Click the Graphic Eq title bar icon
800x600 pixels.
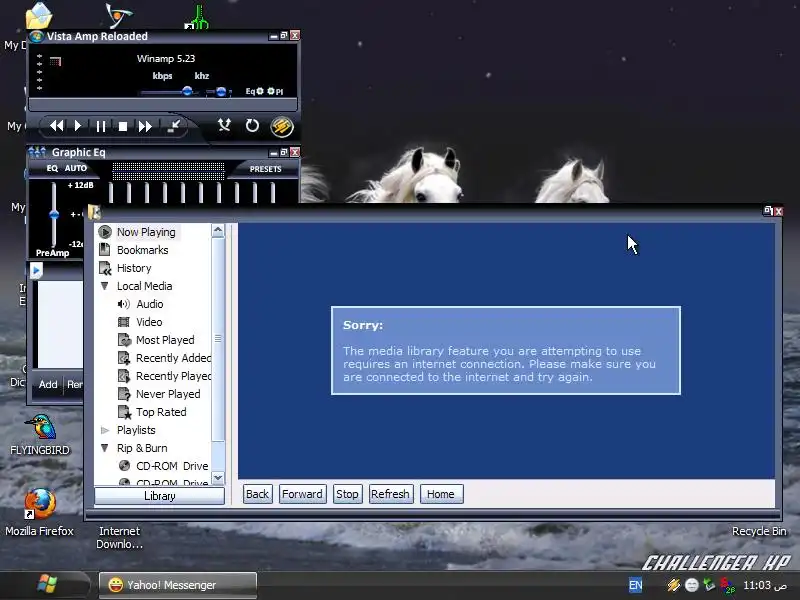37,152
